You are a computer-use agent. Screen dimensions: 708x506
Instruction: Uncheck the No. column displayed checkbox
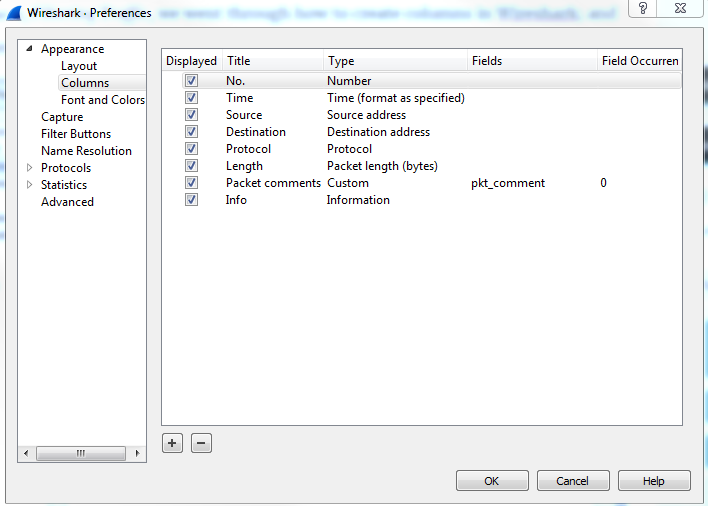[191, 80]
